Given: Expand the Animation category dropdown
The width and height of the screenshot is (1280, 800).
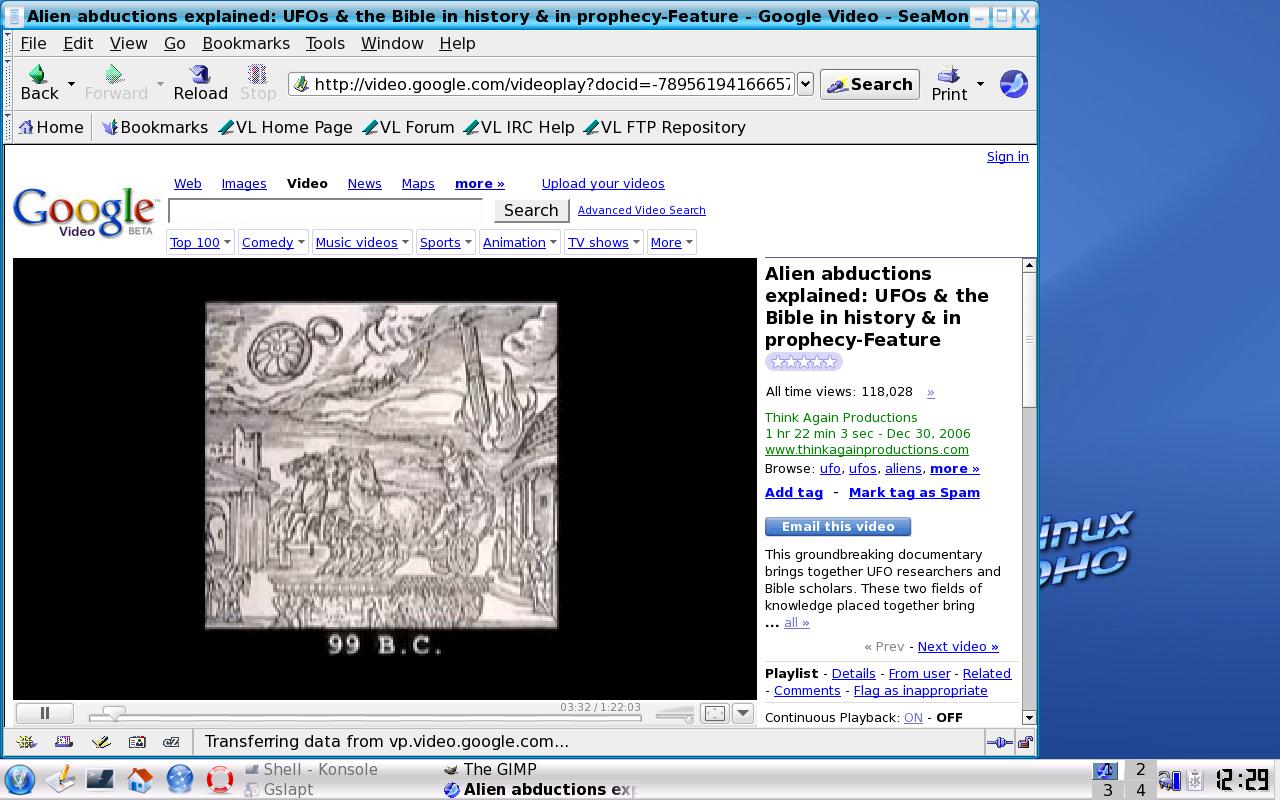Looking at the screenshot, I should 552,242.
